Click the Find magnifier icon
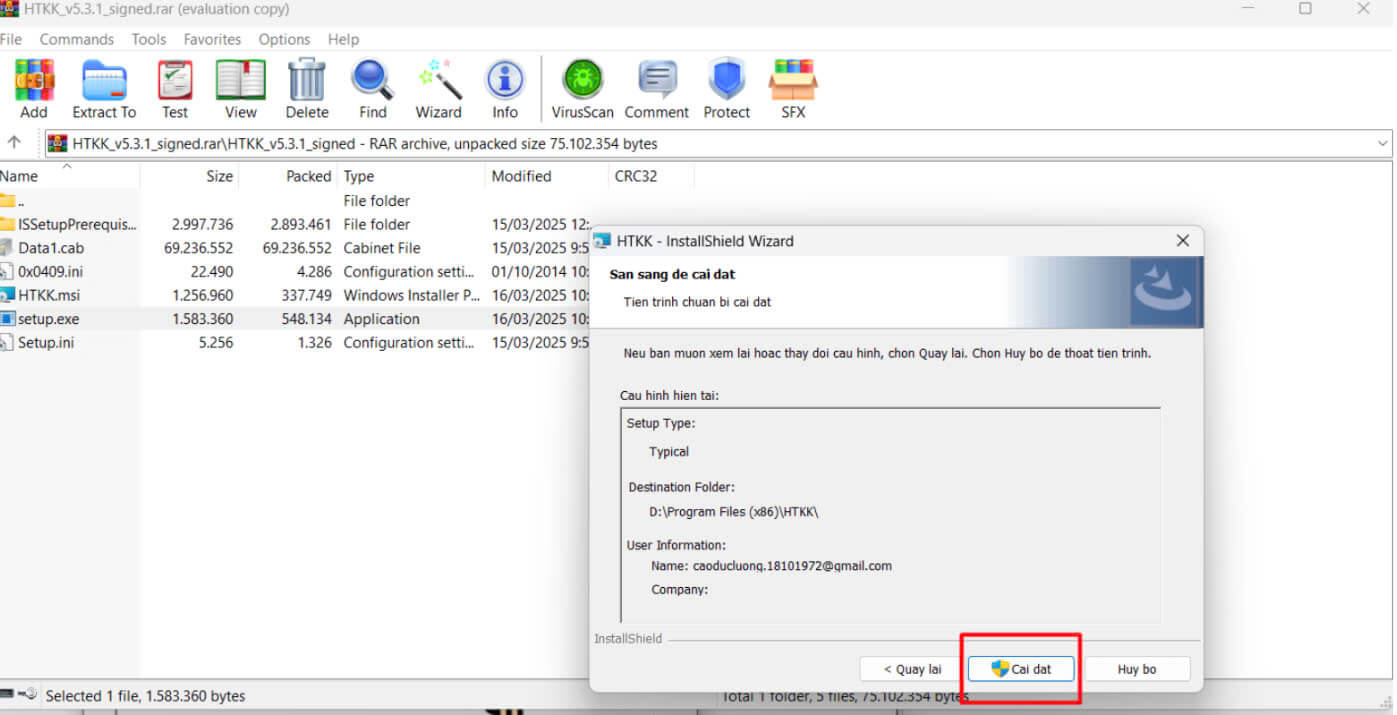This screenshot has height=715, width=1397. click(373, 80)
